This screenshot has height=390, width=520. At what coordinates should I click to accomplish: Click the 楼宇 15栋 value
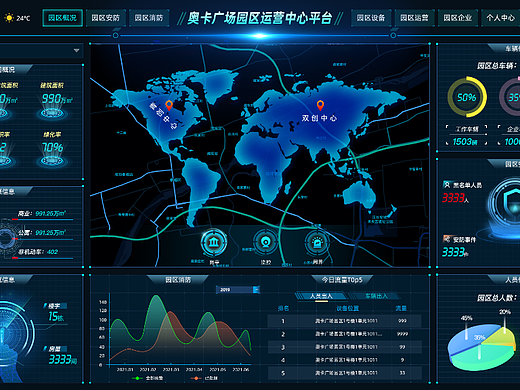coord(56,316)
